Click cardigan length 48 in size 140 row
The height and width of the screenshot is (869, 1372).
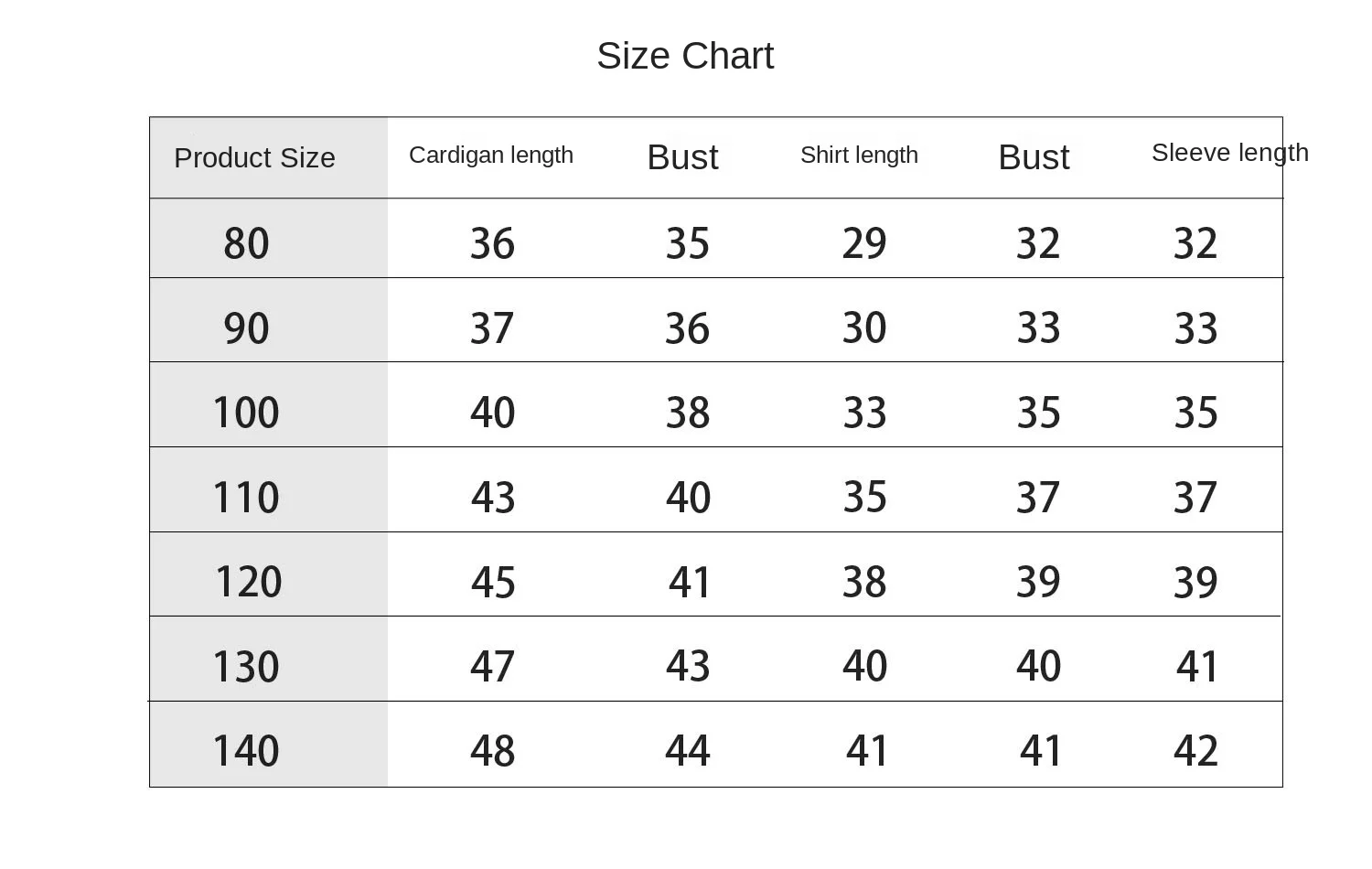click(x=492, y=751)
